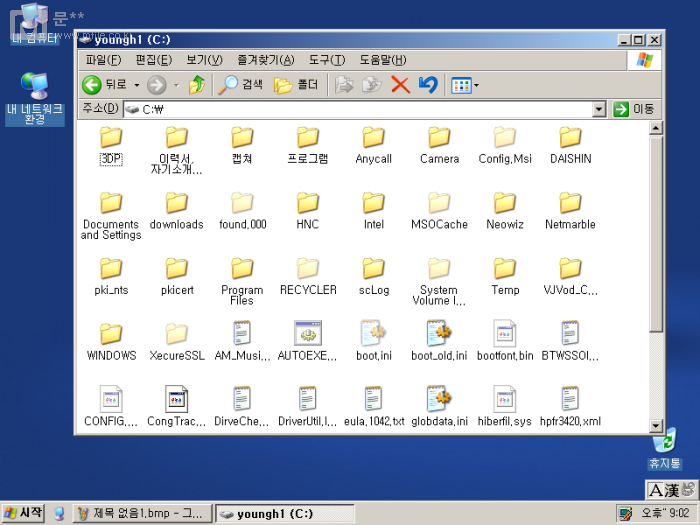The height and width of the screenshot is (525, 700).
Task: Expand the forward button history arrow
Action: [176, 85]
